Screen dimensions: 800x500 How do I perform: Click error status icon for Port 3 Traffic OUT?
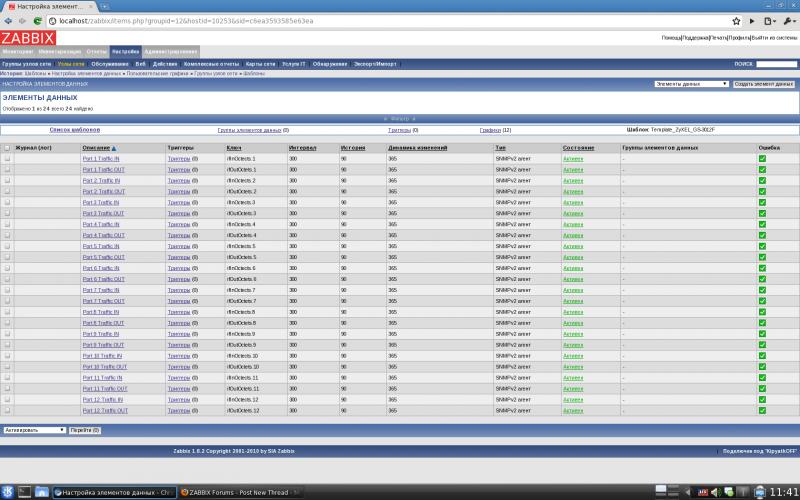coord(762,213)
